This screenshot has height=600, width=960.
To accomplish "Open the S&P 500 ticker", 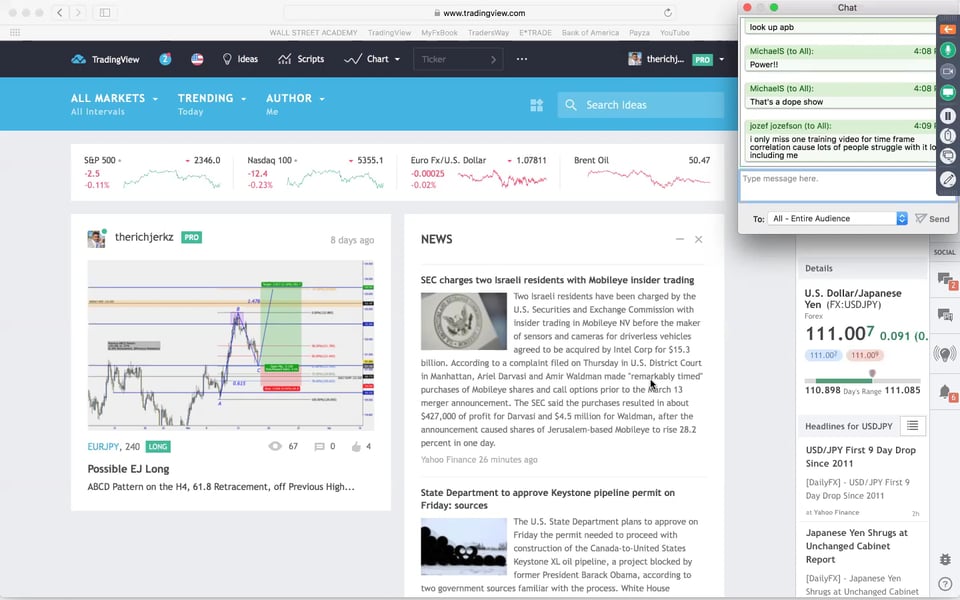I will (152, 172).
